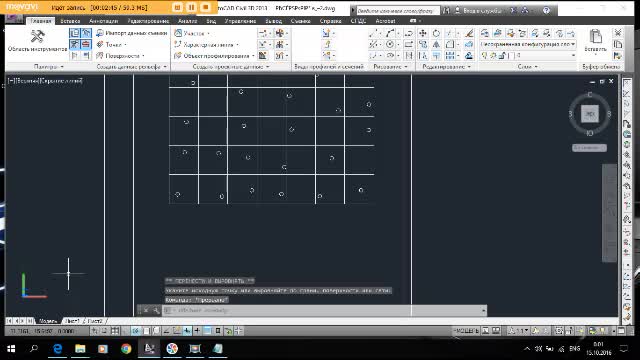Expand the Поверхности dropdown

click(120, 56)
